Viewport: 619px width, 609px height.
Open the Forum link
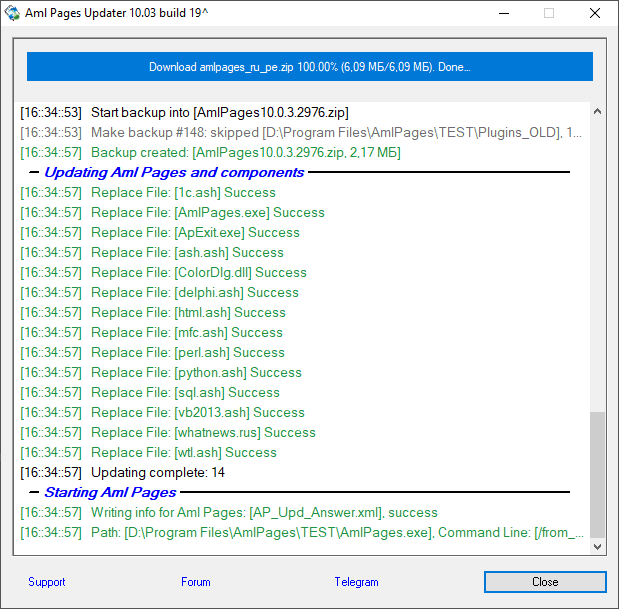pos(196,582)
